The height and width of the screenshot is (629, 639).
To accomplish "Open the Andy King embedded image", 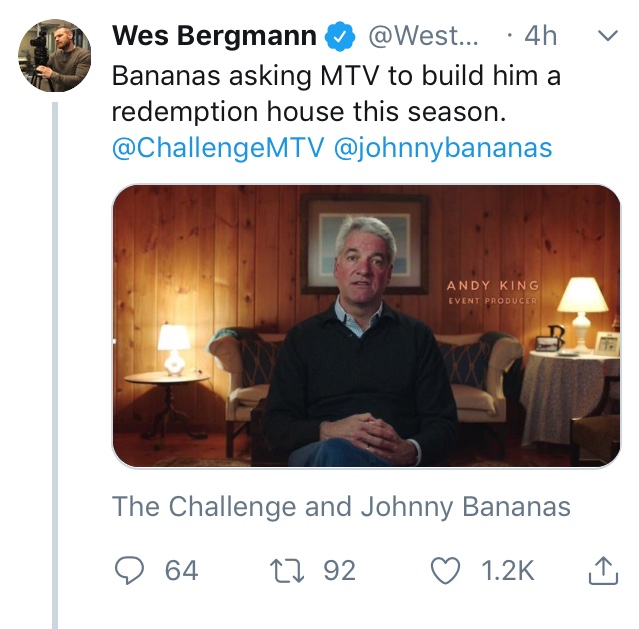I will (x=366, y=326).
